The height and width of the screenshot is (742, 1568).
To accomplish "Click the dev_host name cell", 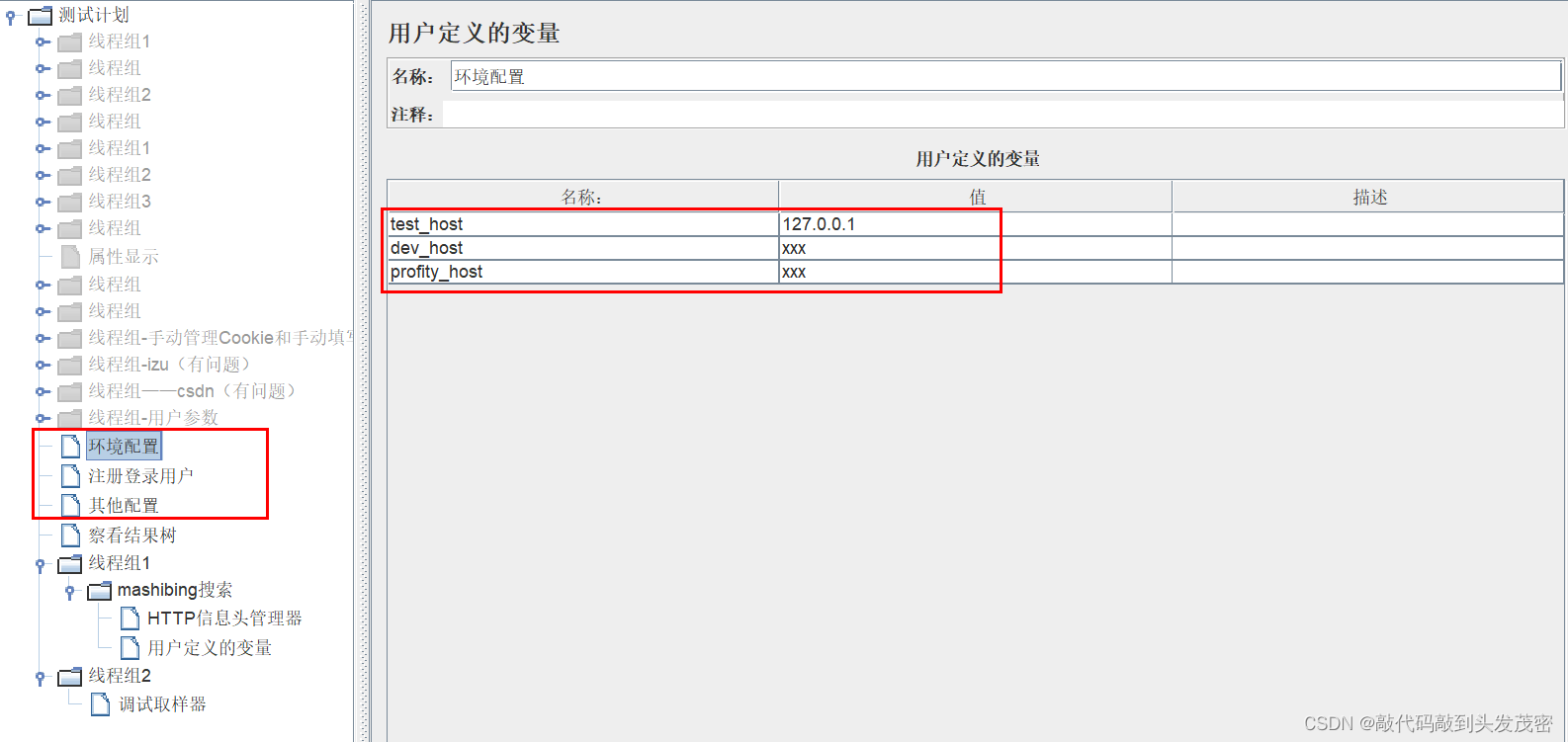I will tap(582, 248).
